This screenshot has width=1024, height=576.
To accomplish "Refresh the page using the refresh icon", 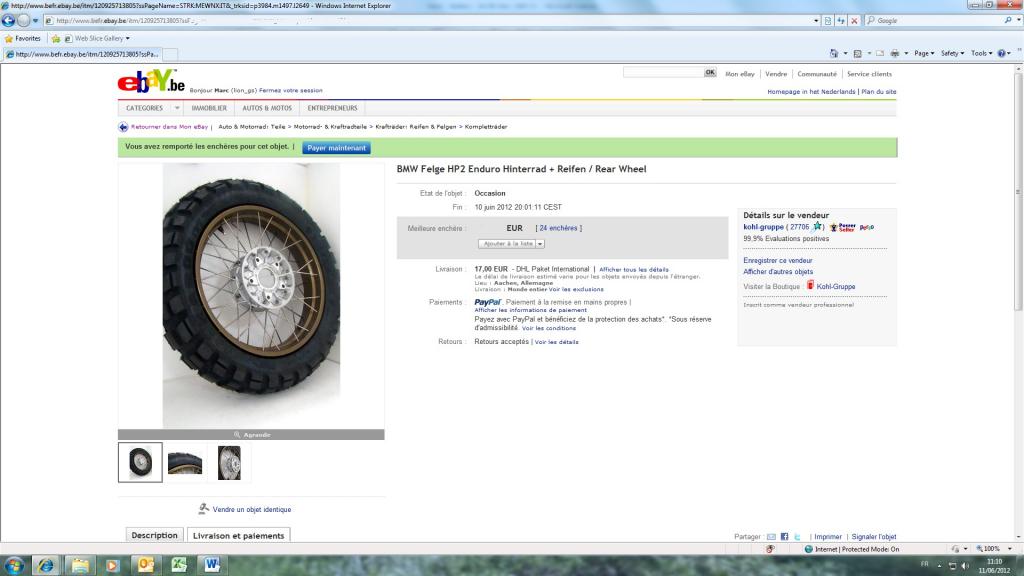I will pos(841,21).
